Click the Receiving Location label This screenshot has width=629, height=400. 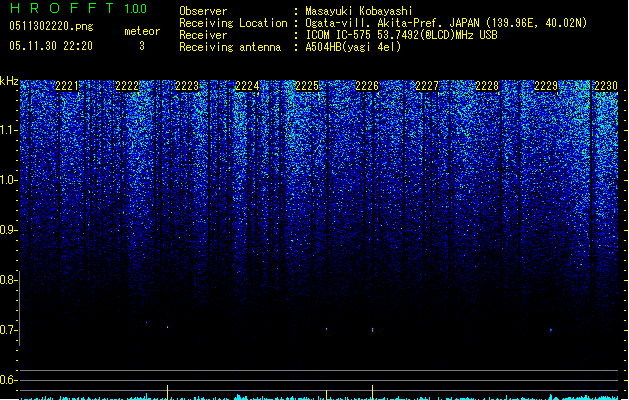tap(233, 23)
